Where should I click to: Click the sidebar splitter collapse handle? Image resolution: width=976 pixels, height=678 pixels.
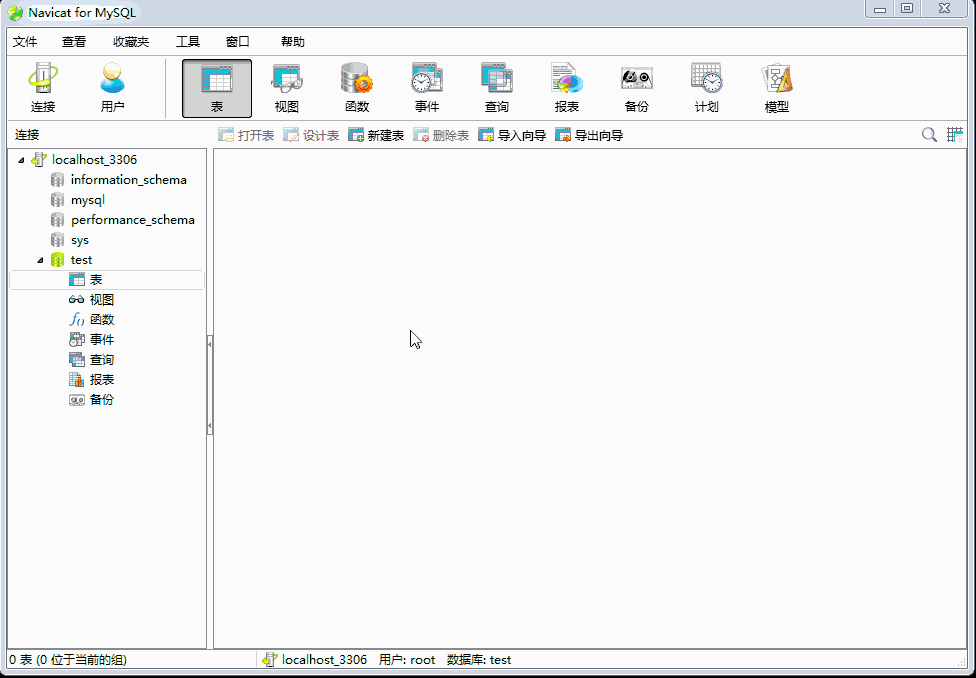[210, 385]
